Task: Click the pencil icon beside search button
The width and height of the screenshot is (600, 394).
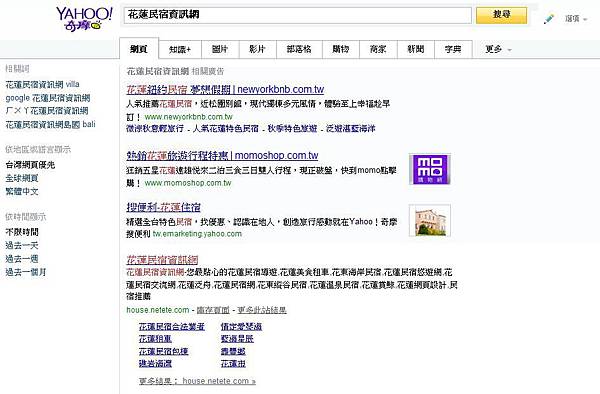Action: coord(549,18)
